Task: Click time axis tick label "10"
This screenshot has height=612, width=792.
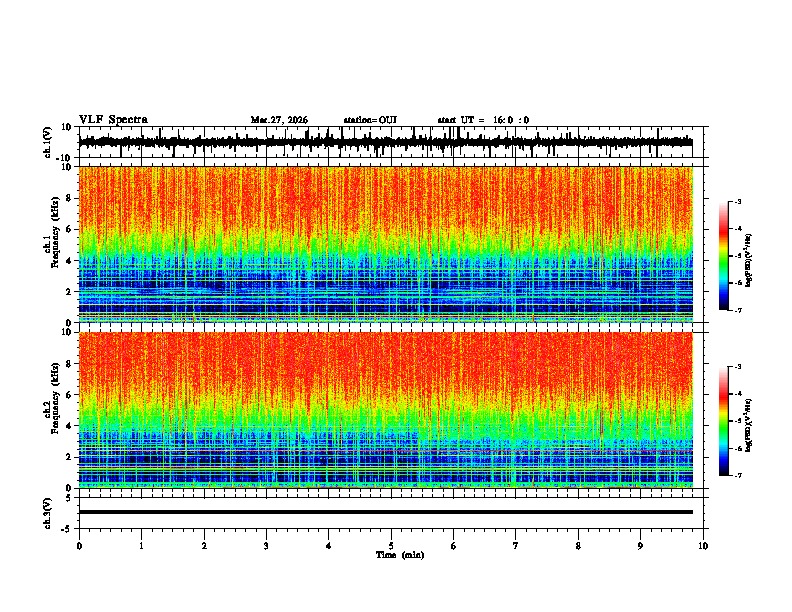Action: coord(703,546)
